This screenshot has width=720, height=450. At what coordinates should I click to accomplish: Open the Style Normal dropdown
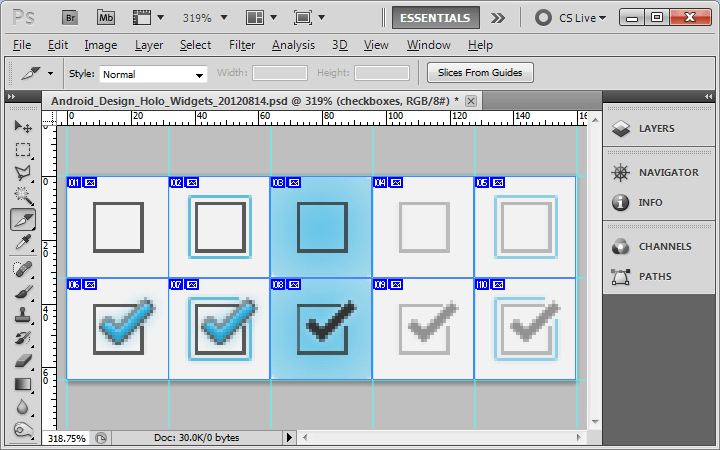pyautogui.click(x=153, y=74)
